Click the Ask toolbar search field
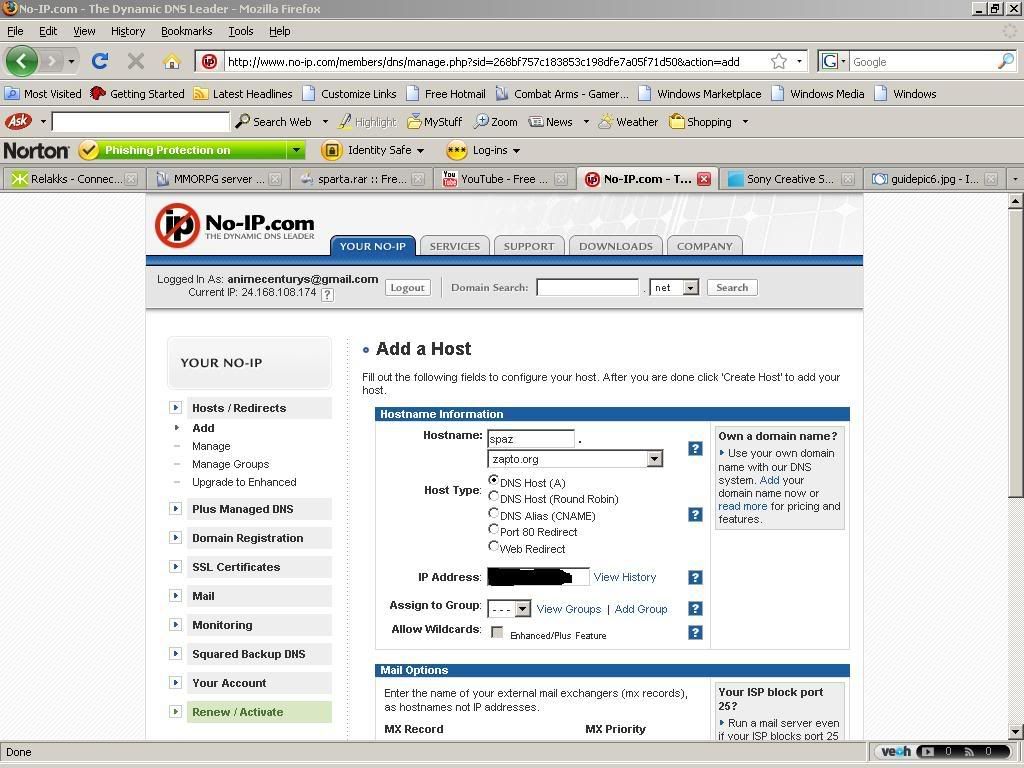This screenshot has width=1024, height=768. click(x=141, y=121)
